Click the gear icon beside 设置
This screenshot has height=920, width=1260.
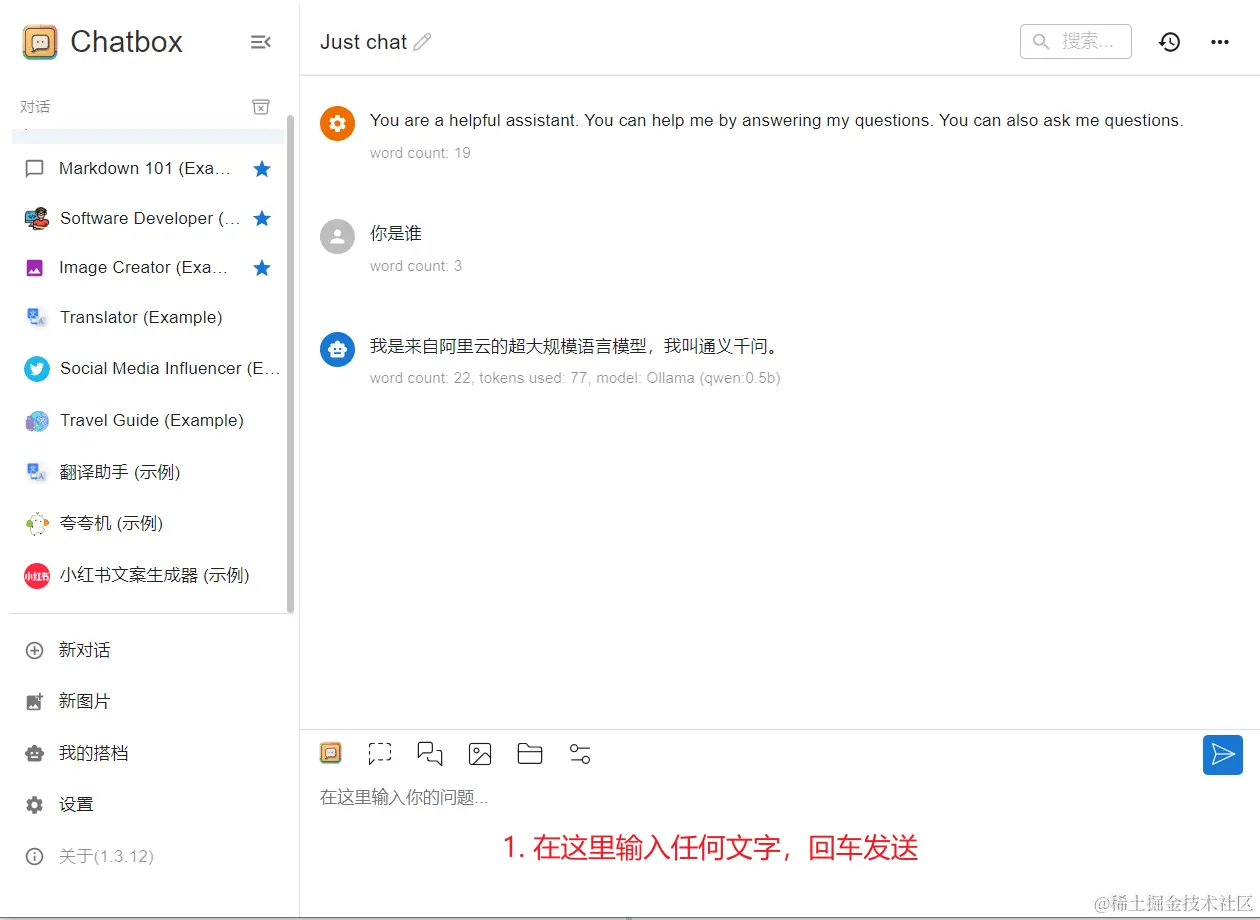[35, 805]
